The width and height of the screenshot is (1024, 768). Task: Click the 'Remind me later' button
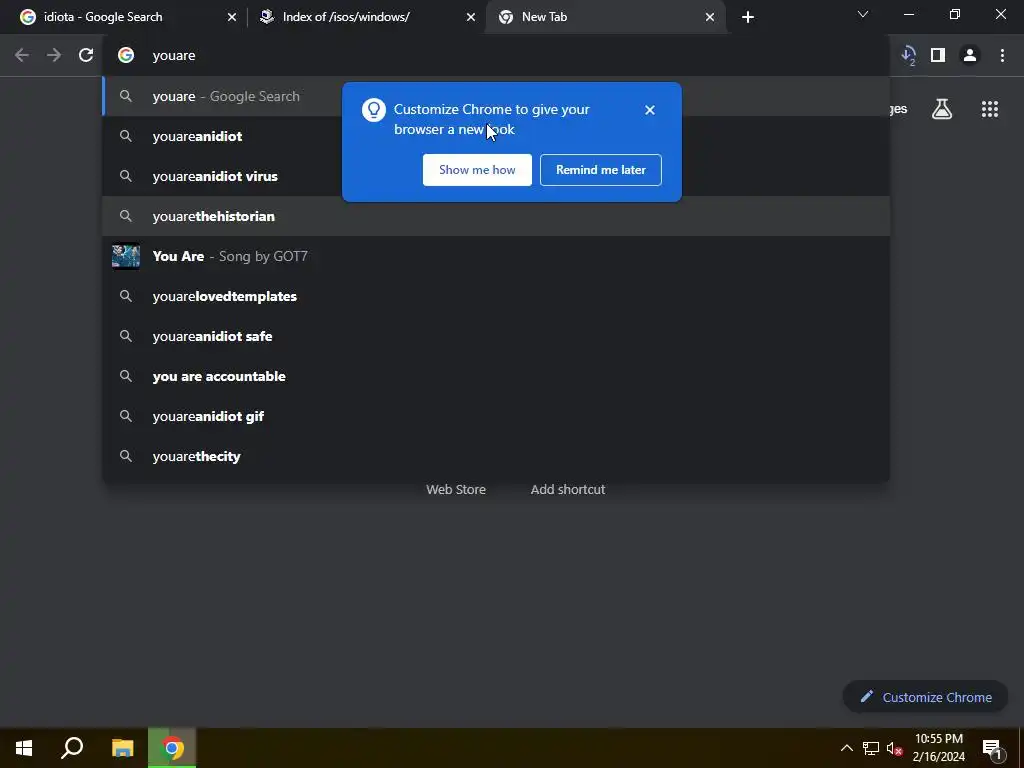tap(601, 170)
